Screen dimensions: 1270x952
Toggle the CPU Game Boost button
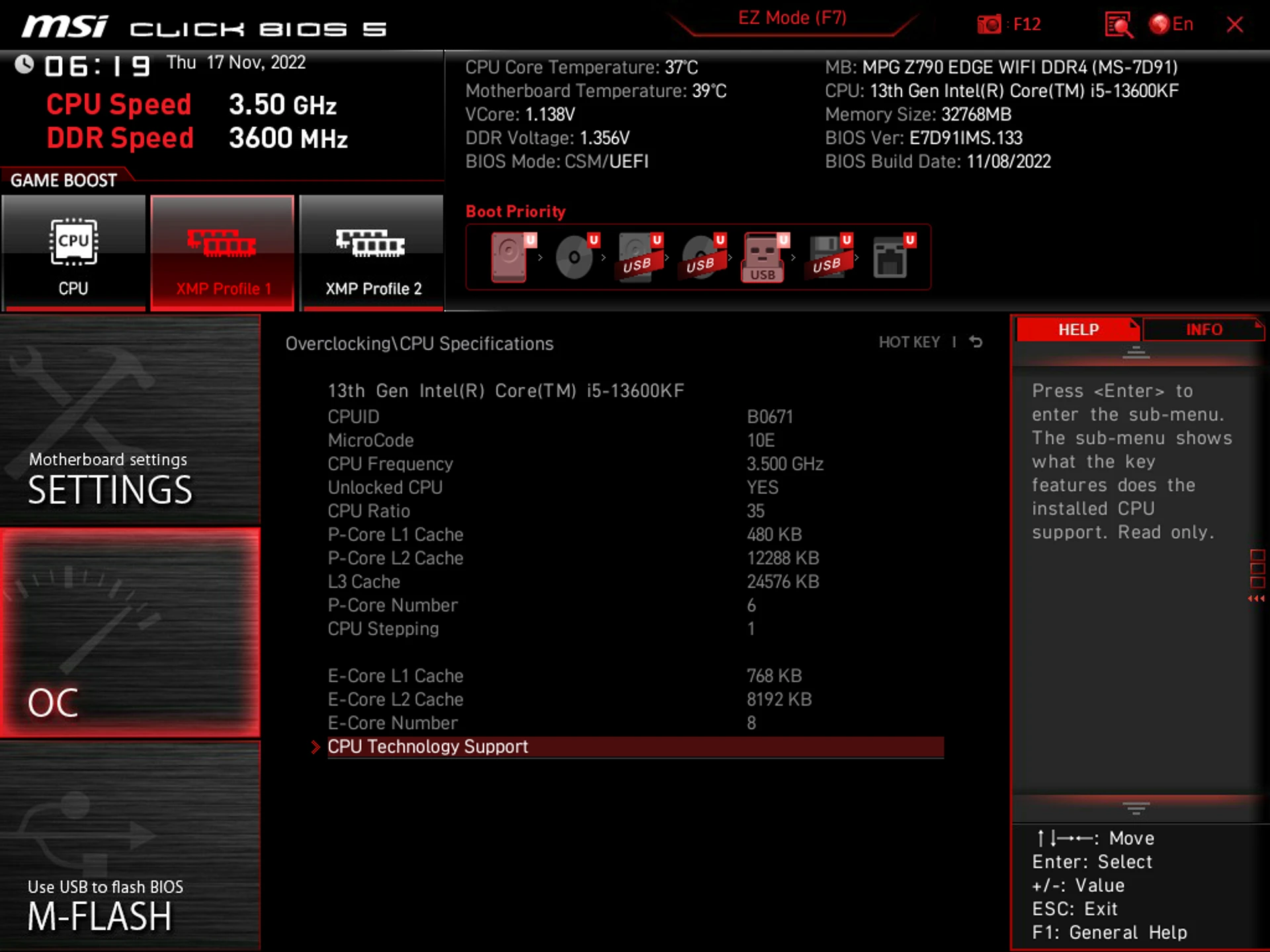coord(73,252)
